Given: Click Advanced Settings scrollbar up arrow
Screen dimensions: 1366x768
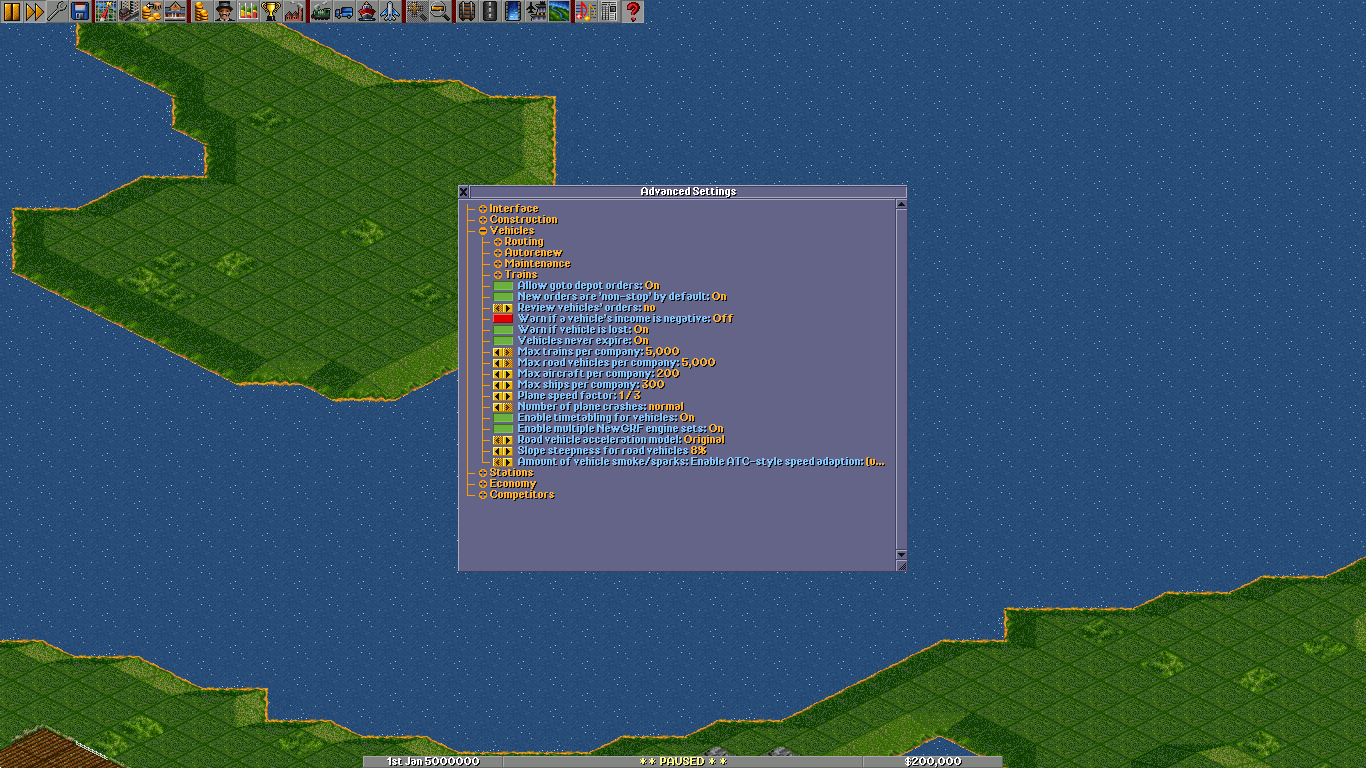Looking at the screenshot, I should tap(901, 204).
